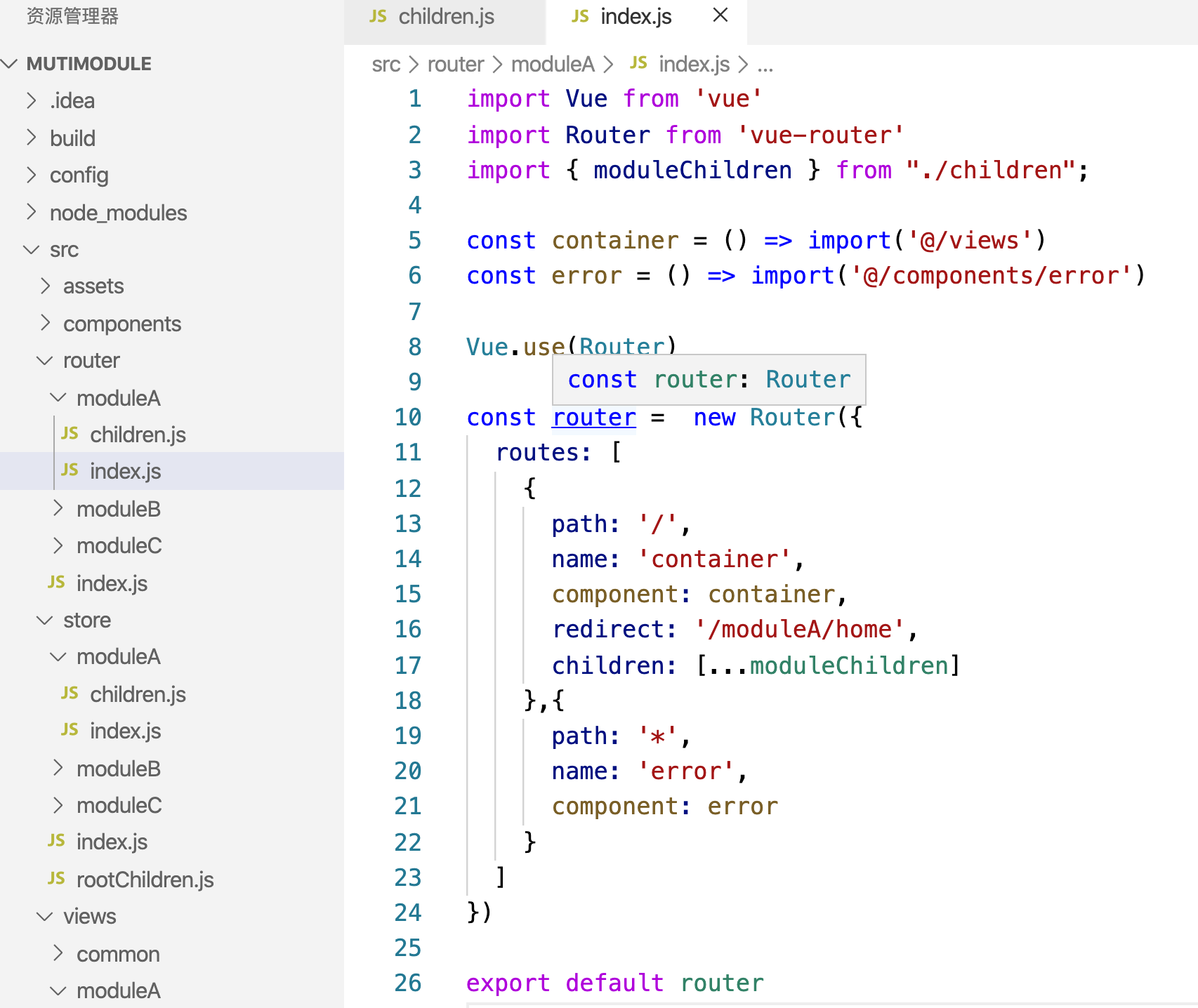Collapse moduleA folder under router
This screenshot has height=1008, width=1198.
click(x=58, y=398)
